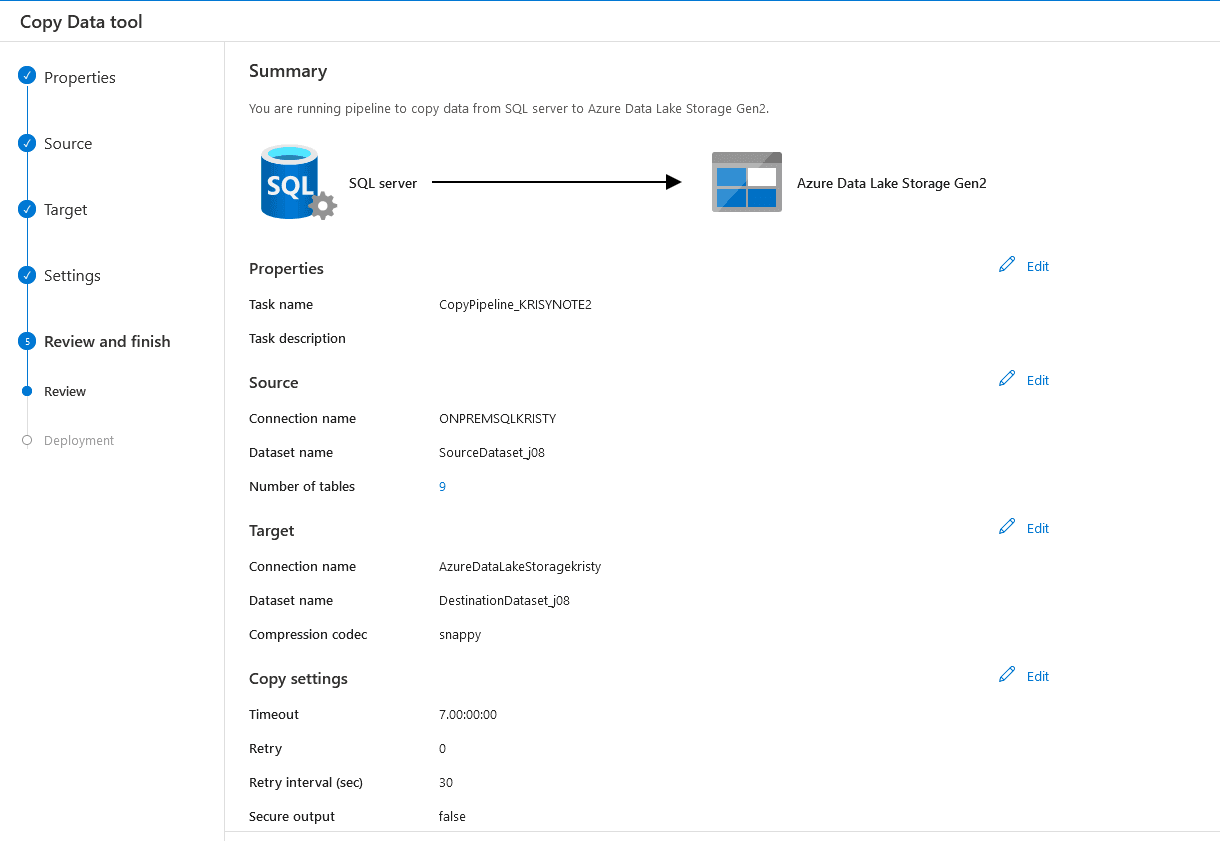Select the Review sub-step
Viewport: 1220px width, 841px height.
click(x=65, y=392)
